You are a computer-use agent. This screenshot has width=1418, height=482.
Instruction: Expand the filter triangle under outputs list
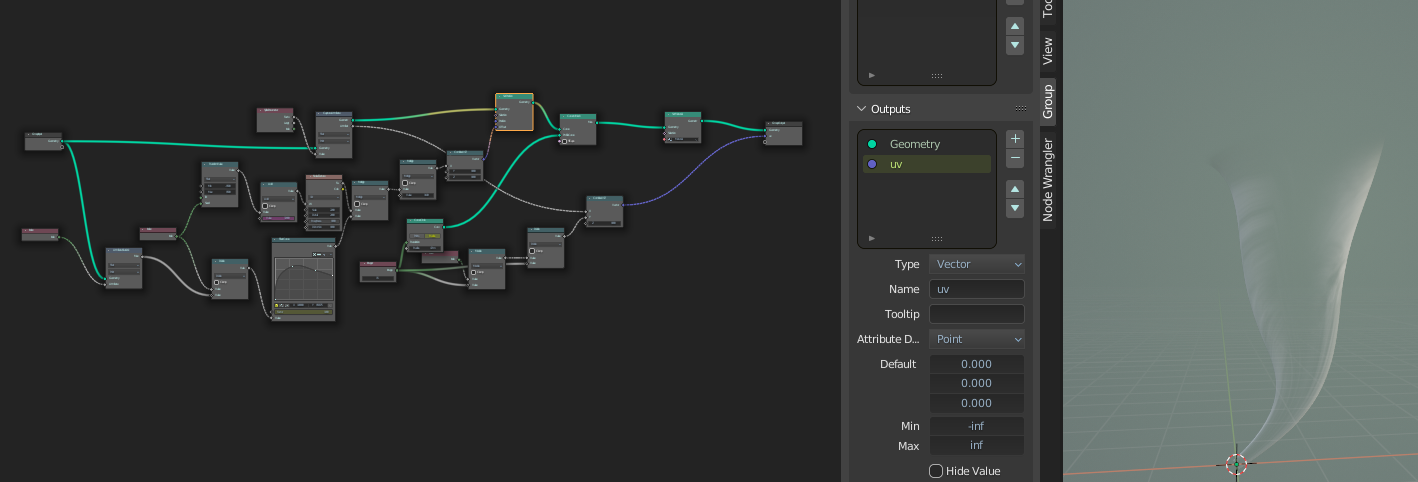coord(872,238)
